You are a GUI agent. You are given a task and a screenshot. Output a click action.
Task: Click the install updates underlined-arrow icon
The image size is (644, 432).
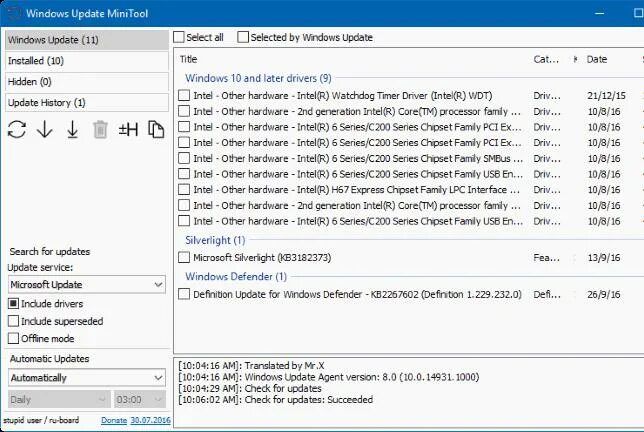(x=72, y=130)
